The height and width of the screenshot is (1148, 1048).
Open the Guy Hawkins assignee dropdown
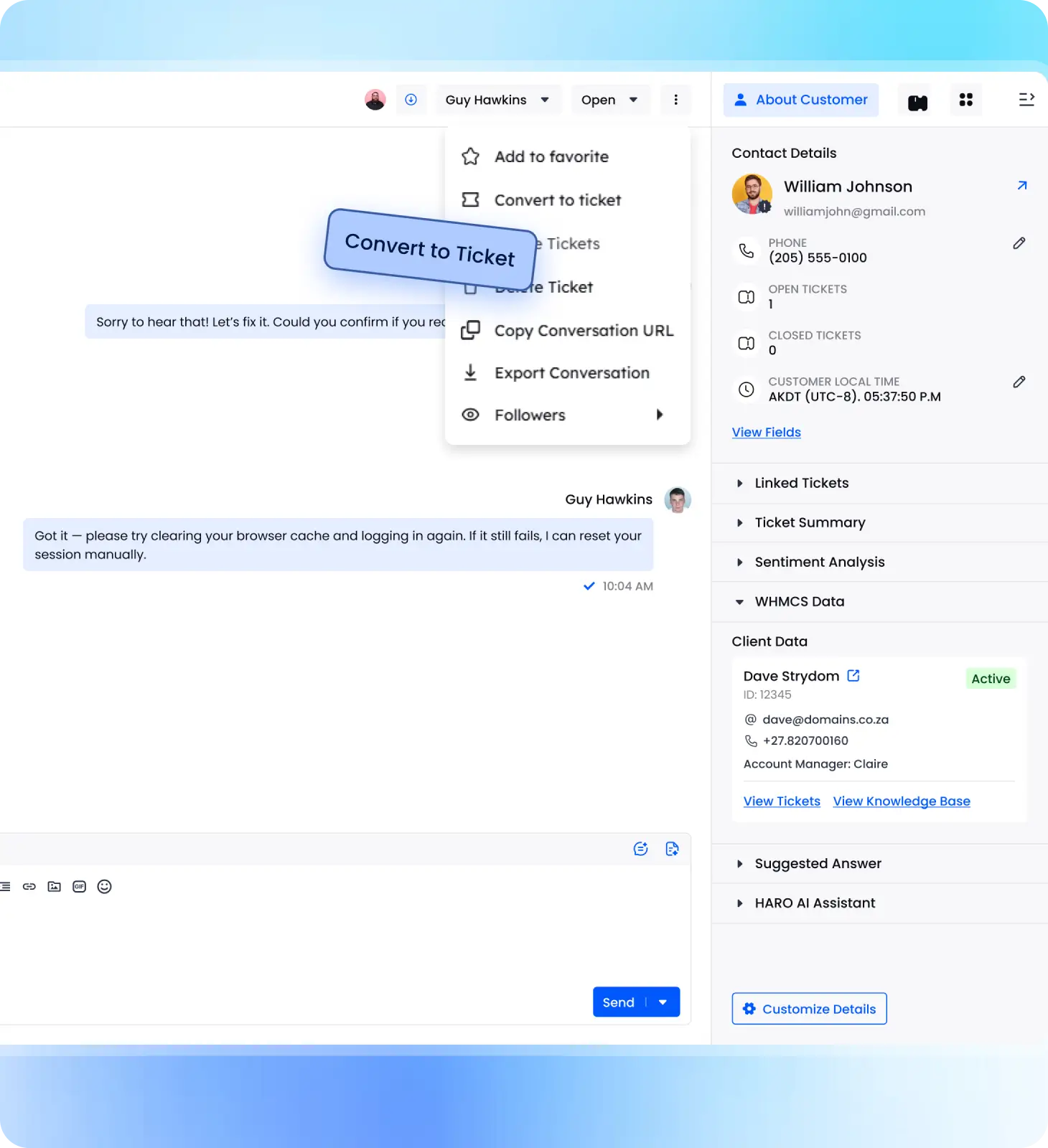coord(497,100)
